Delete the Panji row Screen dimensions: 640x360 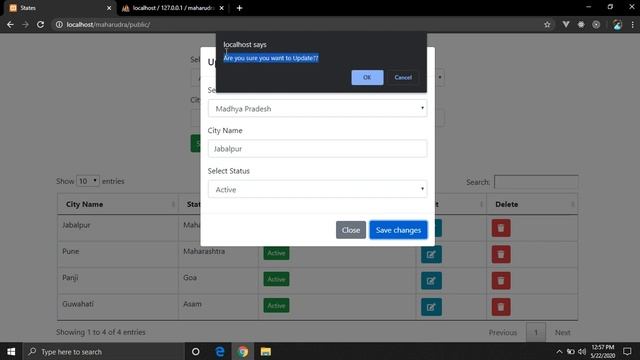tap(501, 281)
